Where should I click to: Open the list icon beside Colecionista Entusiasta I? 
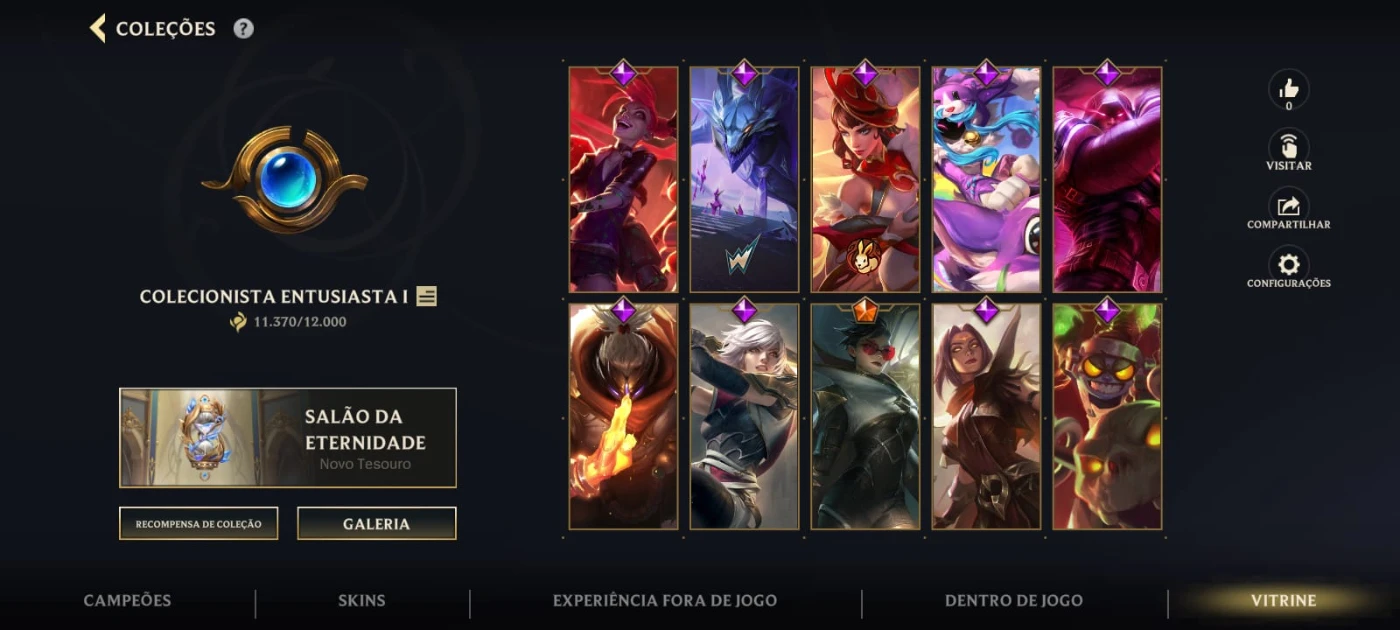(427, 296)
